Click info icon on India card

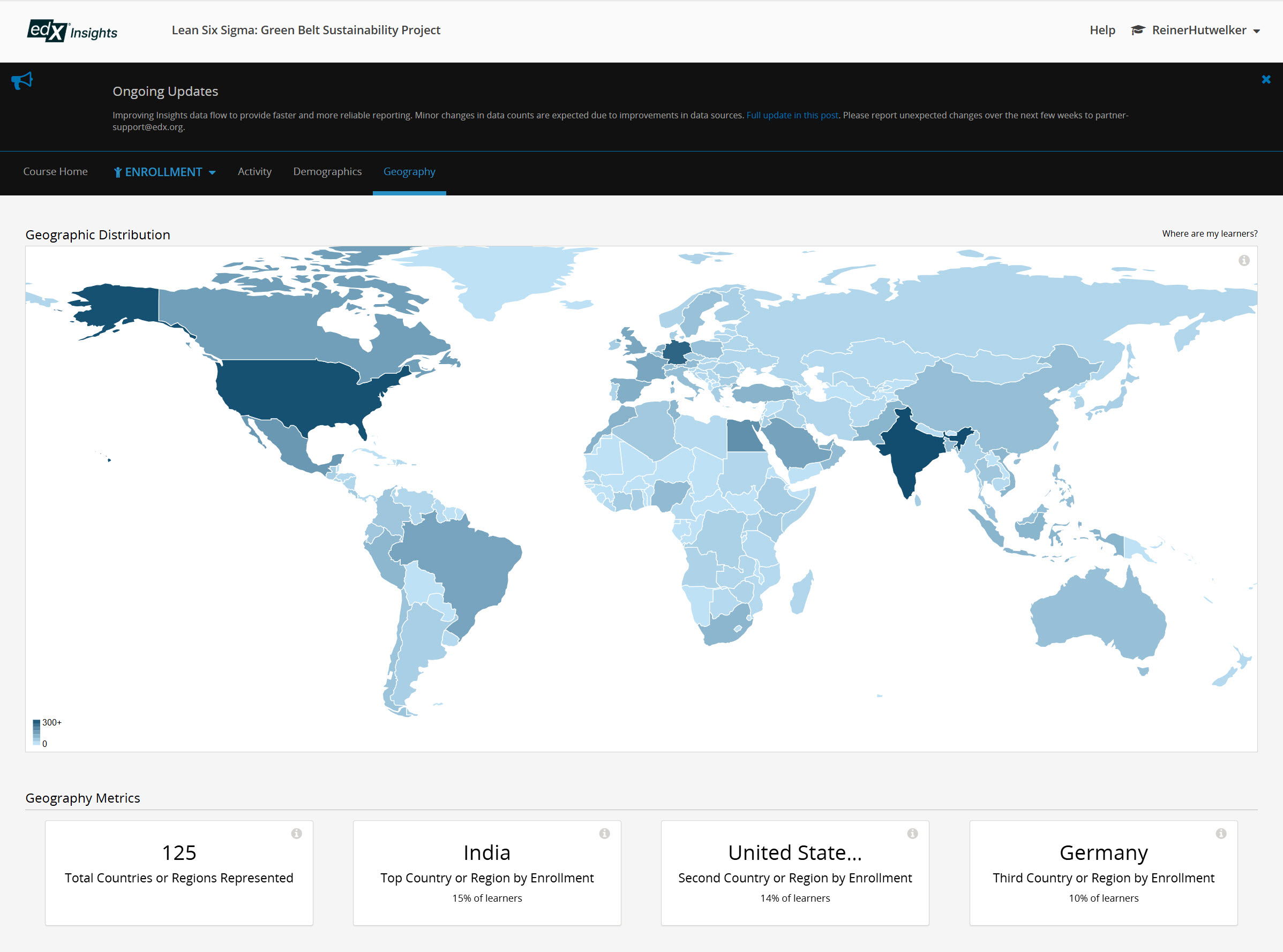[x=604, y=833]
